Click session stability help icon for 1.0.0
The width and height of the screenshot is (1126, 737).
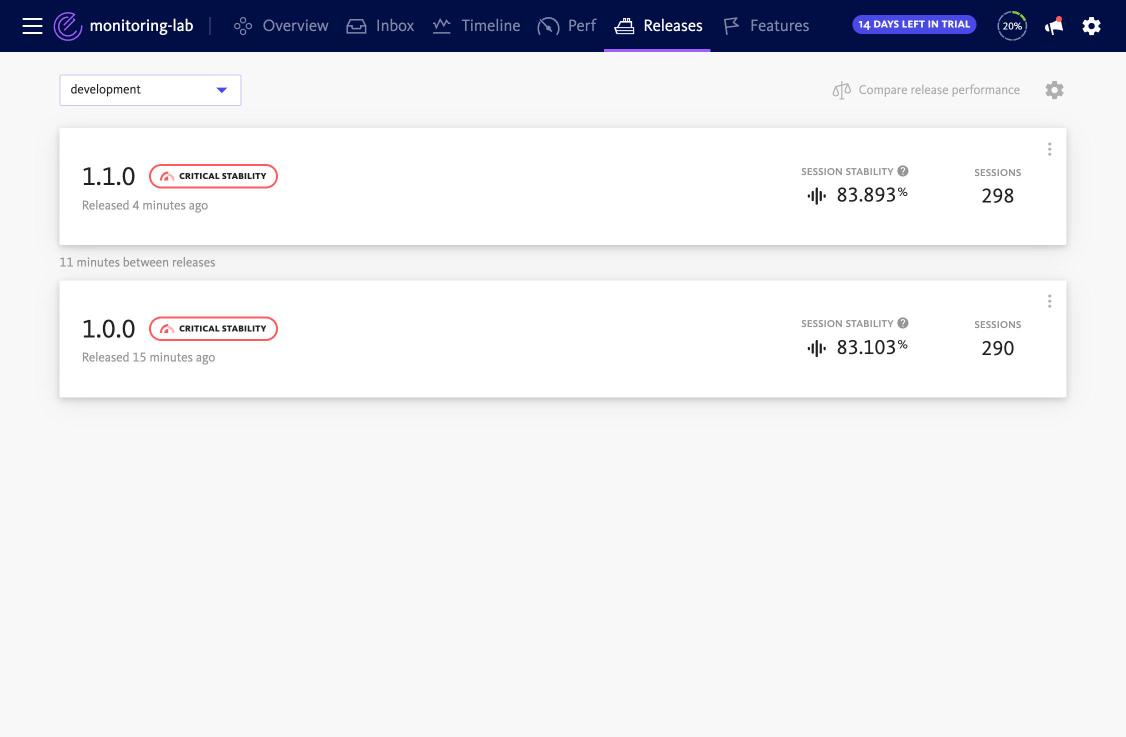tap(903, 323)
